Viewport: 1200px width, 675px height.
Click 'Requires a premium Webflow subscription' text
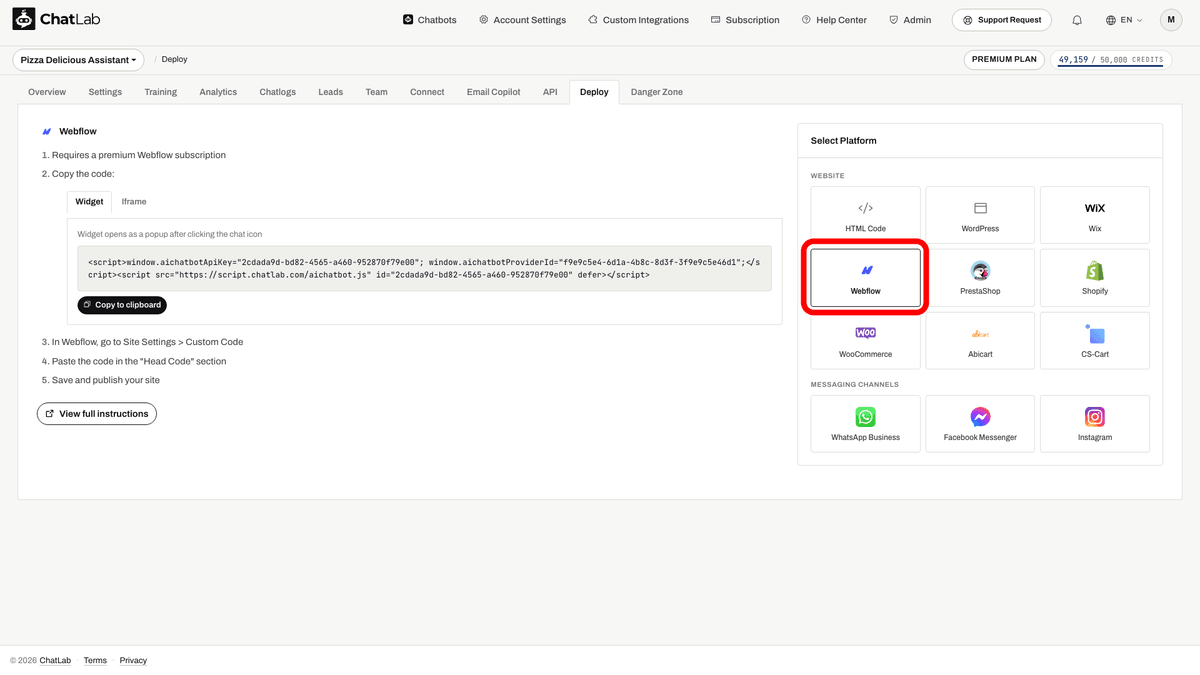[139, 155]
